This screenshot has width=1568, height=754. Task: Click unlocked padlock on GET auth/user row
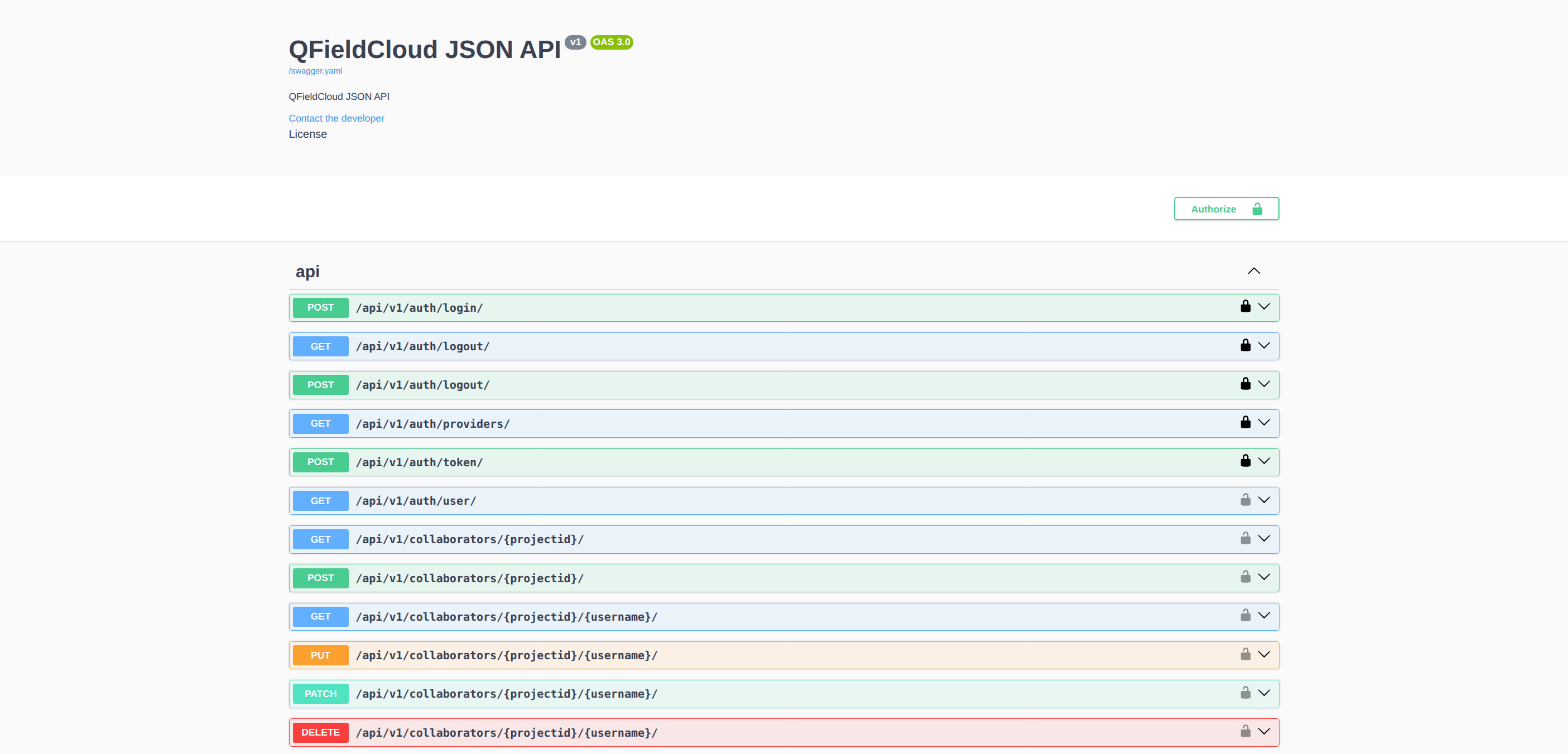[1245, 500]
